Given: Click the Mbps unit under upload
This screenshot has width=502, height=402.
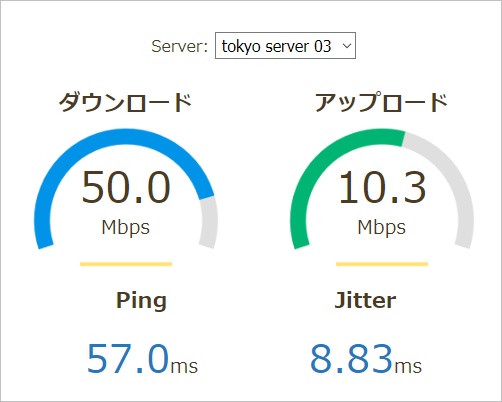Looking at the screenshot, I should click(x=382, y=228).
